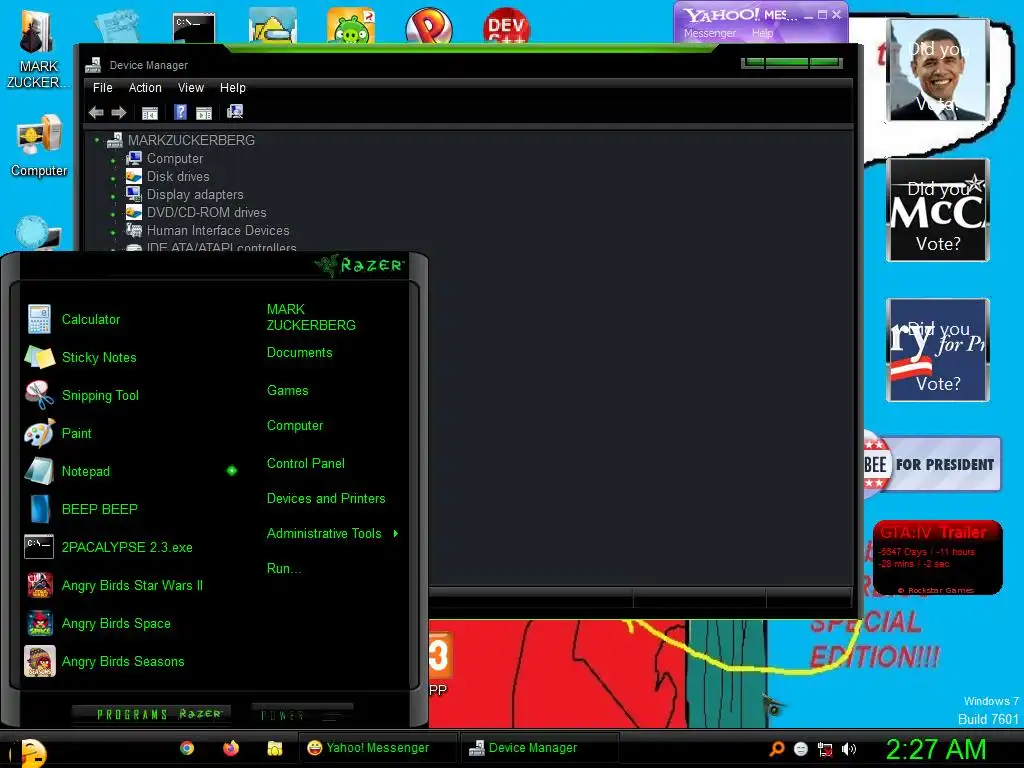Open Notepad icon in Start menu
The height and width of the screenshot is (768, 1024).
click(39, 471)
